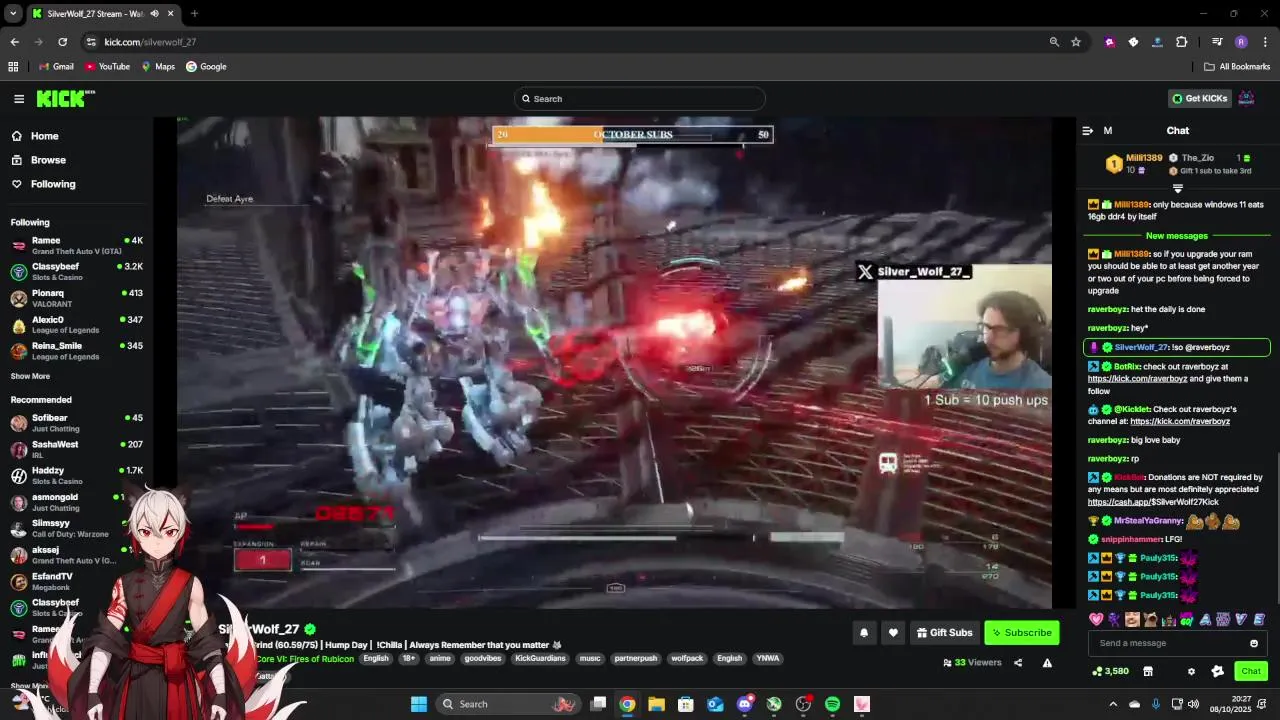Open Kick user profile avatar

(1246, 98)
